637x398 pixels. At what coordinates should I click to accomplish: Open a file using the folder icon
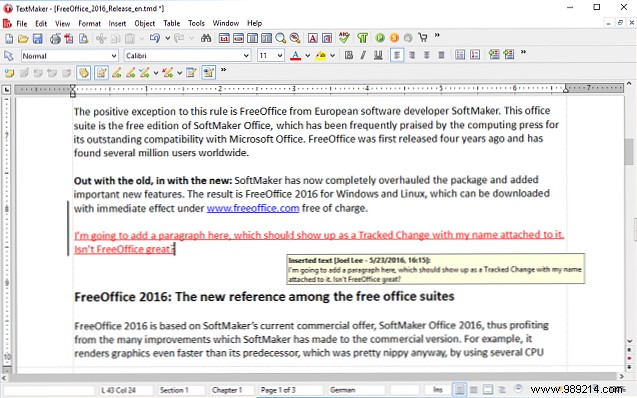(x=23, y=39)
